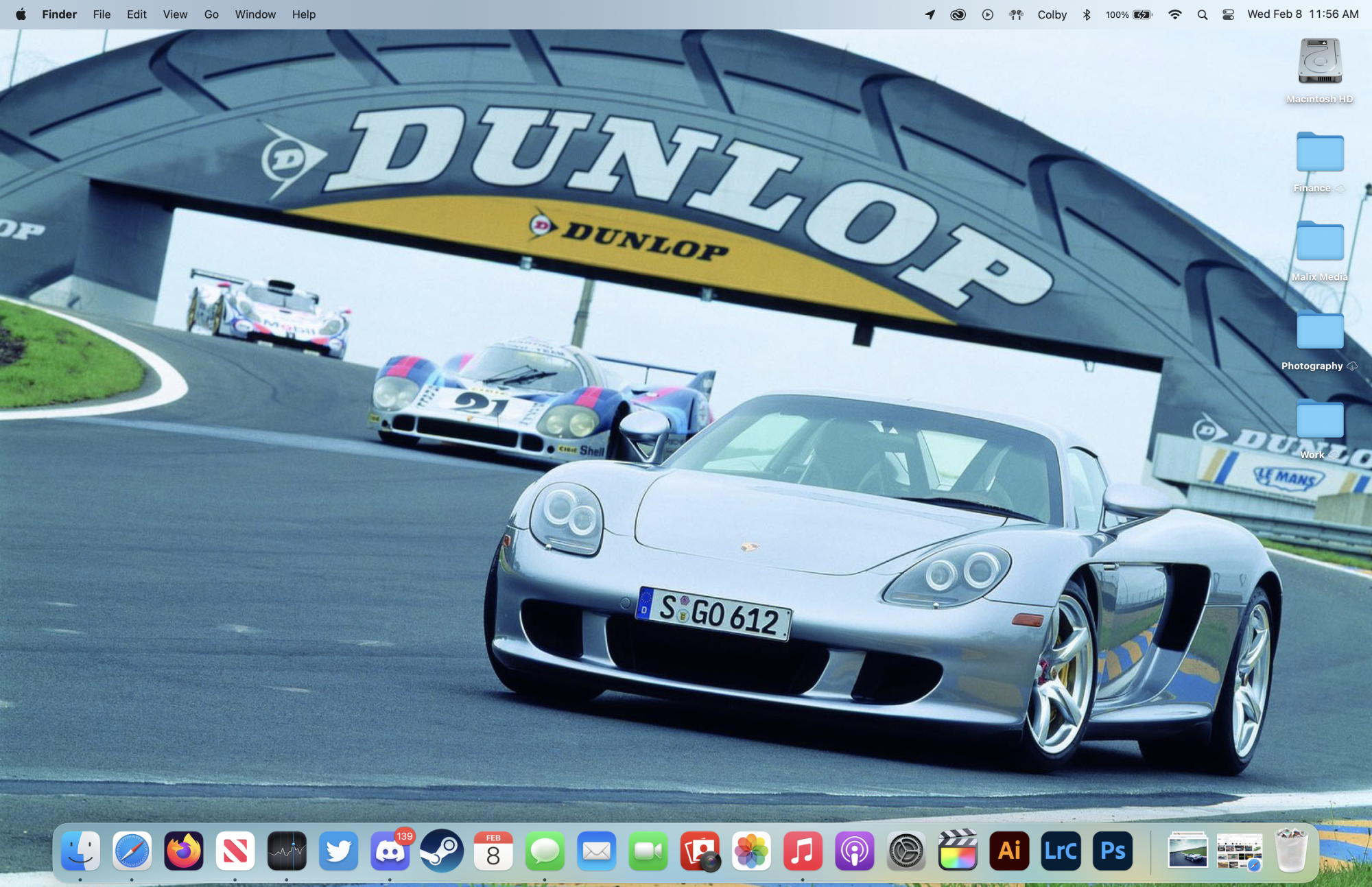Open the Edit menu
This screenshot has width=1372, height=887.
click(137, 14)
